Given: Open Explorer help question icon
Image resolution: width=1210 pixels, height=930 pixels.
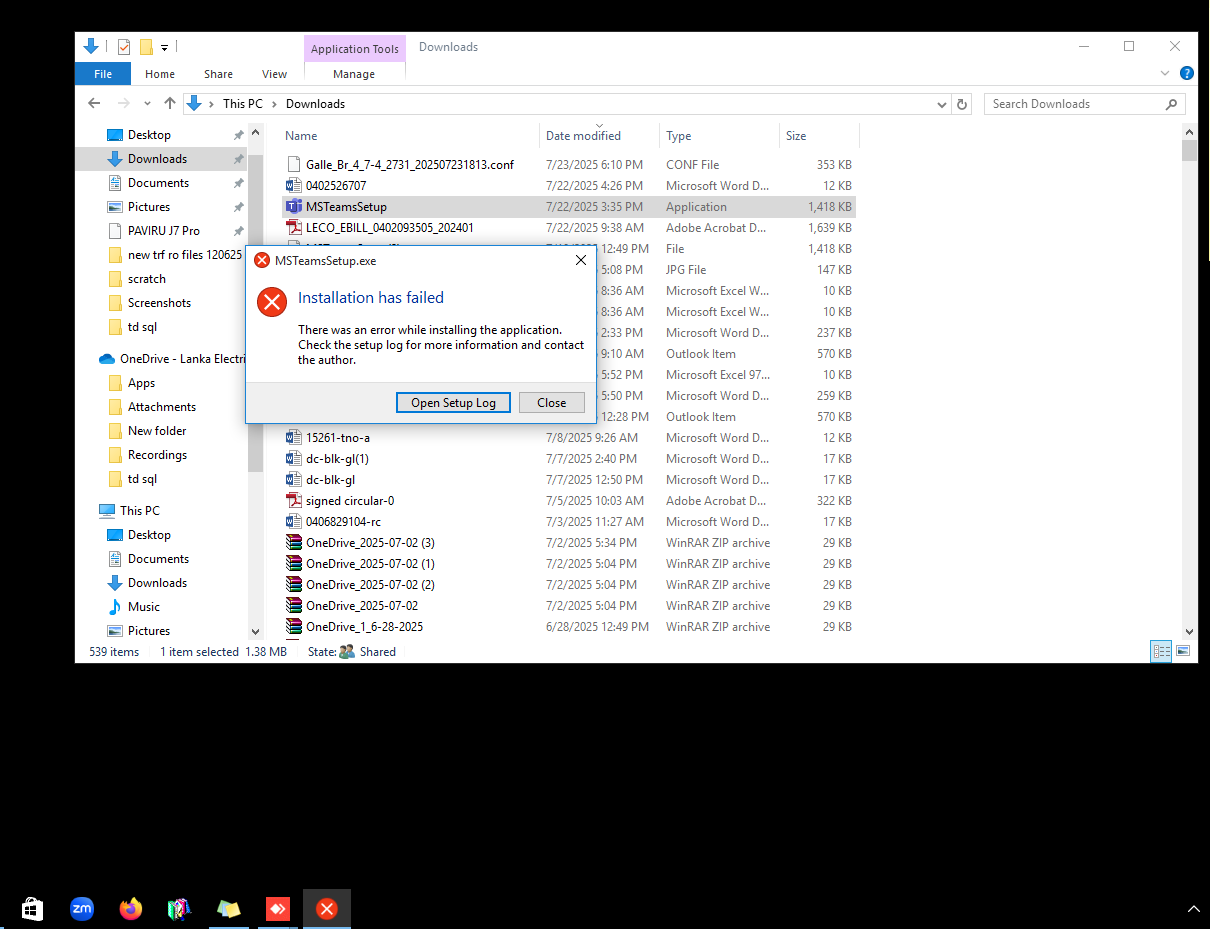Looking at the screenshot, I should pyautogui.click(x=1186, y=73).
